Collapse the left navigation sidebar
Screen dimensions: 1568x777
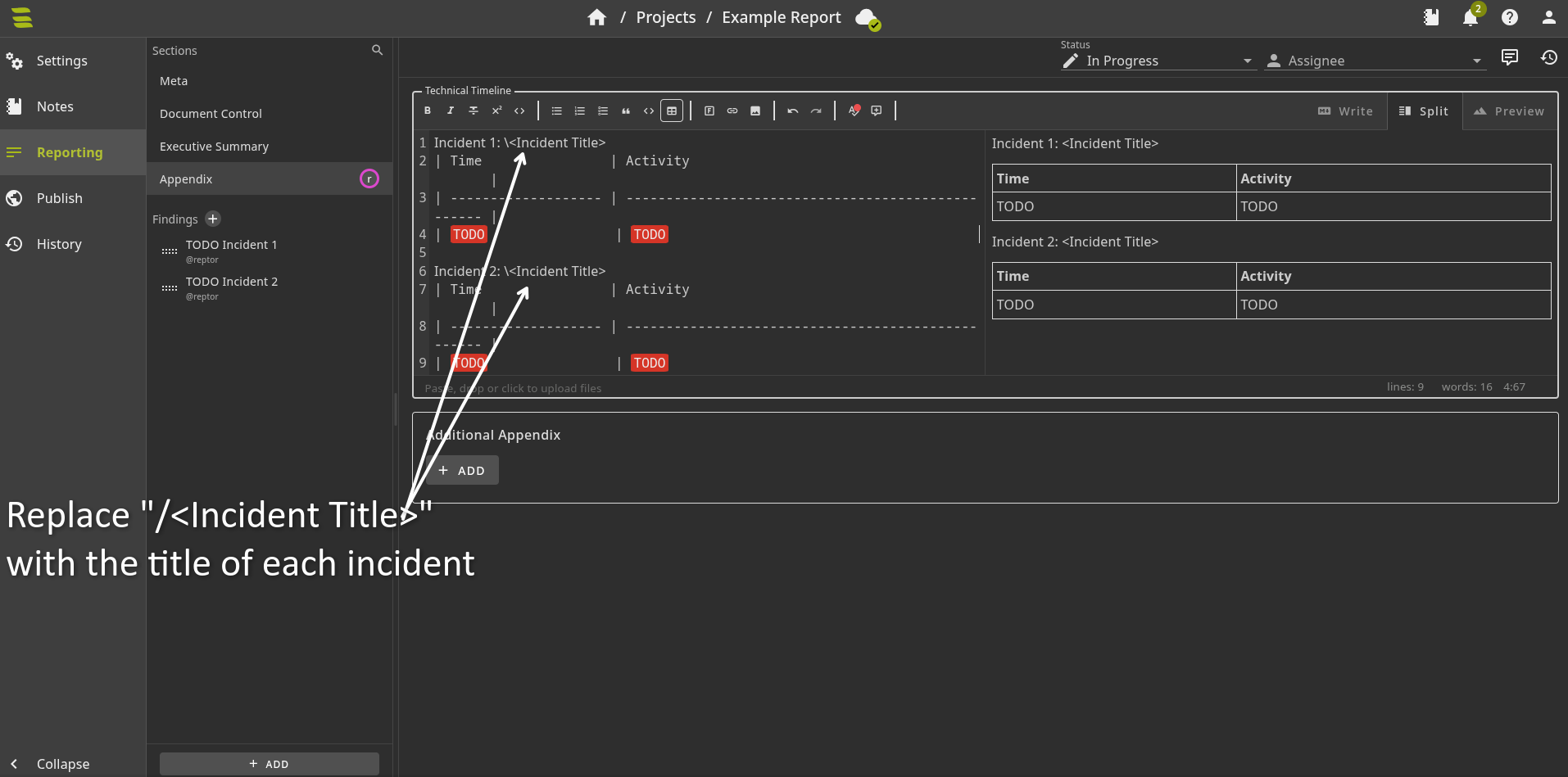click(73, 764)
